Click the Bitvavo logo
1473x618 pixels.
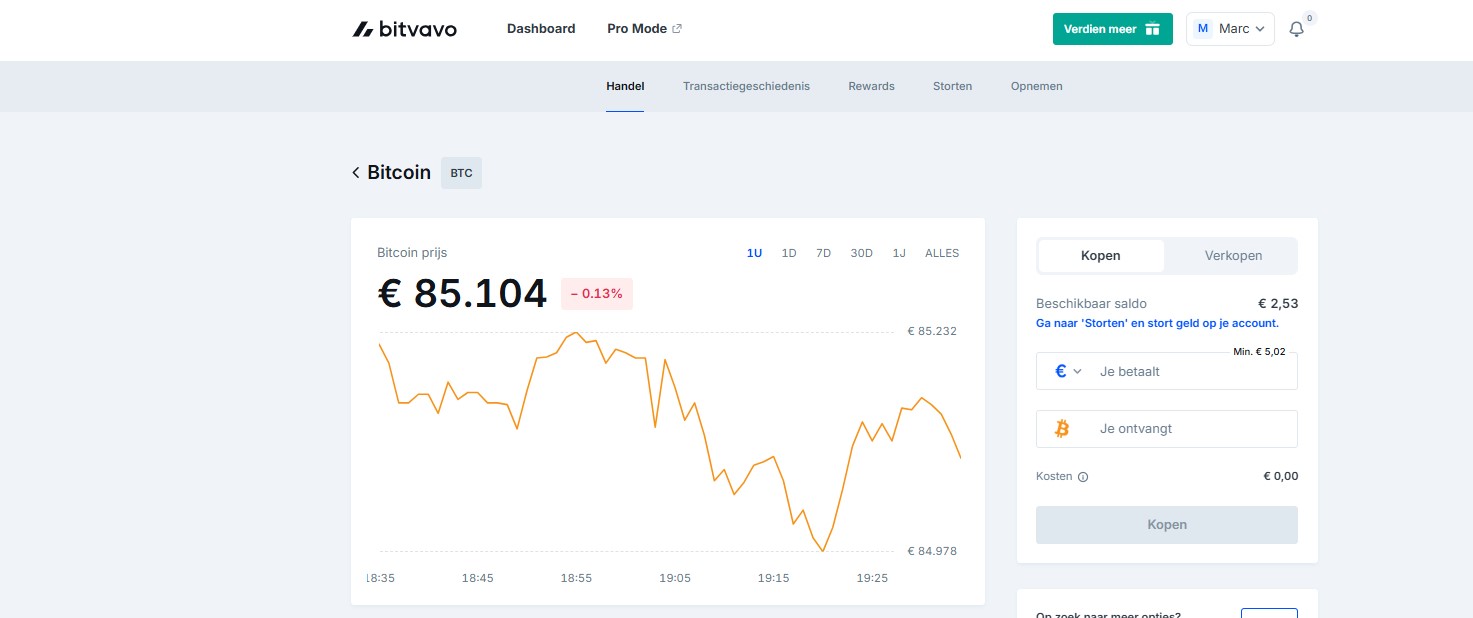pos(404,29)
